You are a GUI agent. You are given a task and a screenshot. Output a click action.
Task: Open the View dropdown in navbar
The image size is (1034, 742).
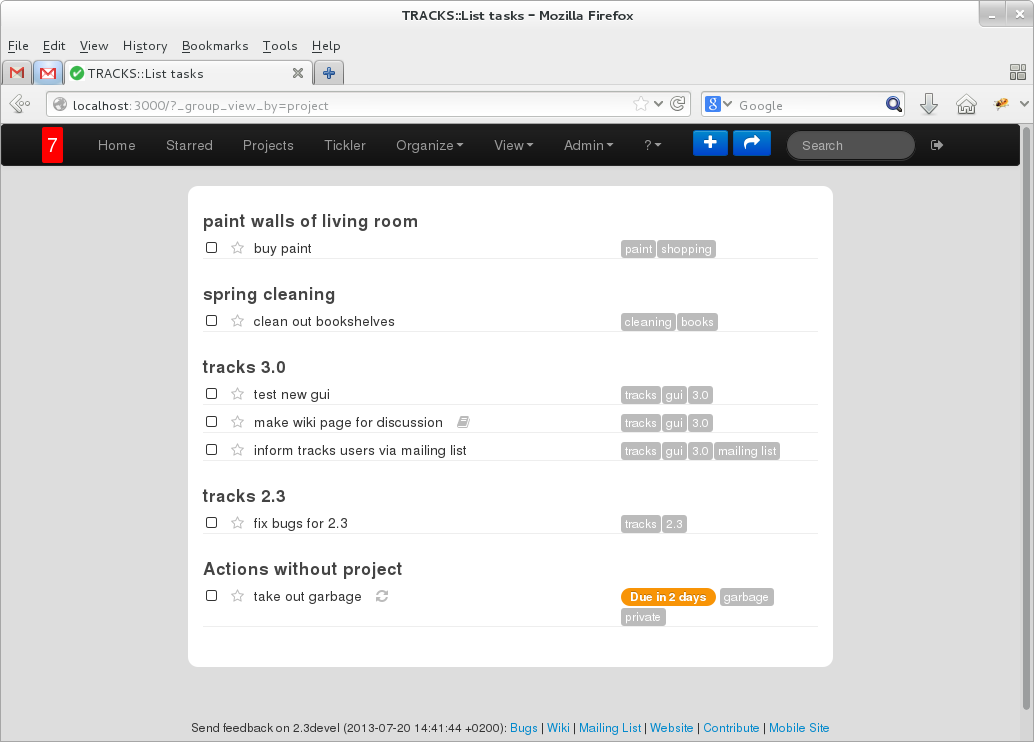pos(513,146)
